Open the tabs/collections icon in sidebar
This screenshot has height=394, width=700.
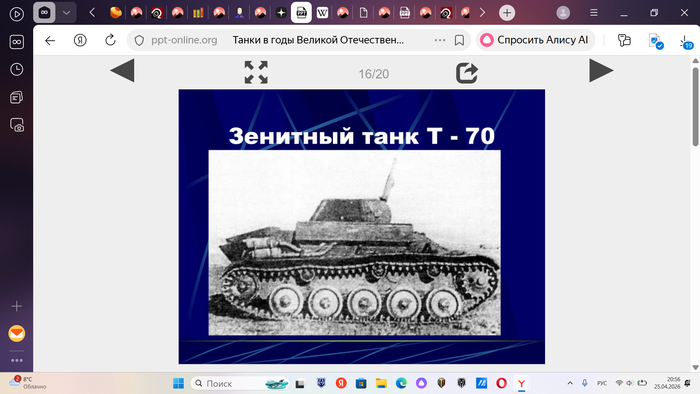point(17,97)
